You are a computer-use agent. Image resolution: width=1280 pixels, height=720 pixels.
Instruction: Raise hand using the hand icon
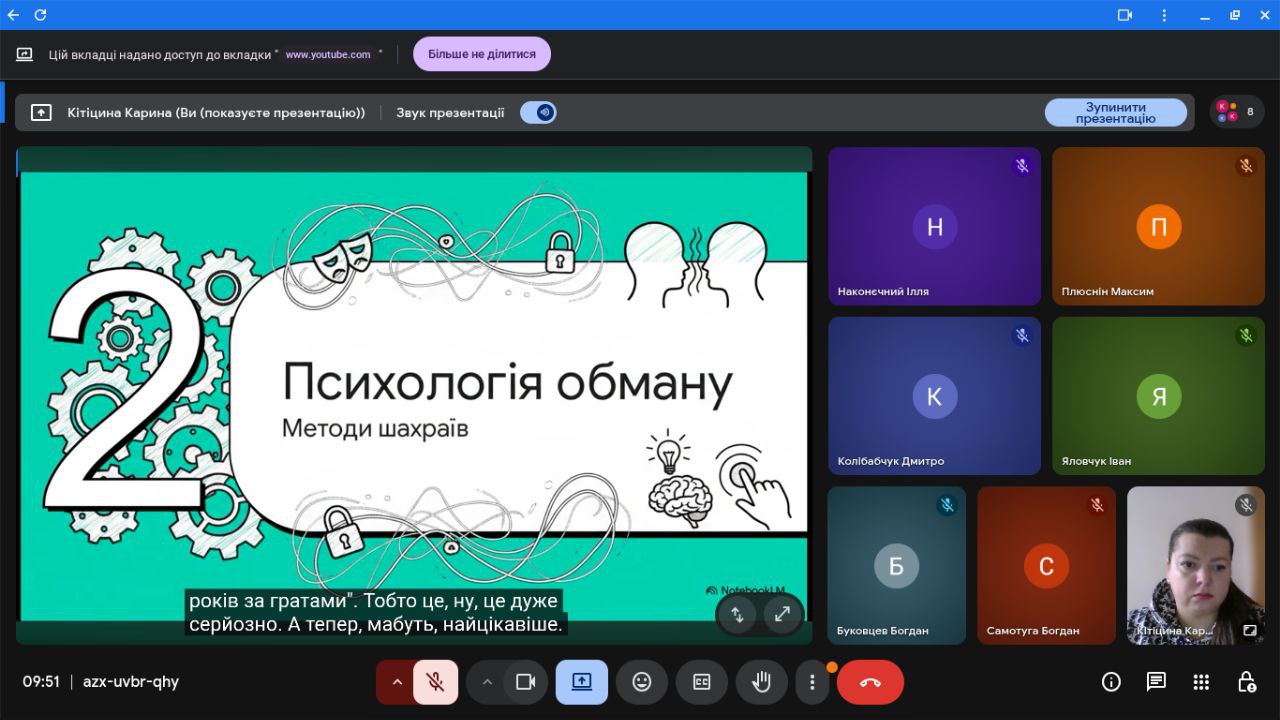761,682
